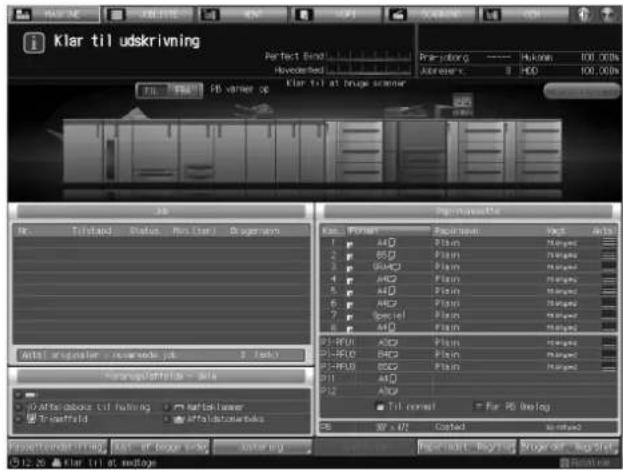Image resolution: width=623 pixels, height=470 pixels.
Task: Select the PI1 A4 row
Action: pos(468,379)
